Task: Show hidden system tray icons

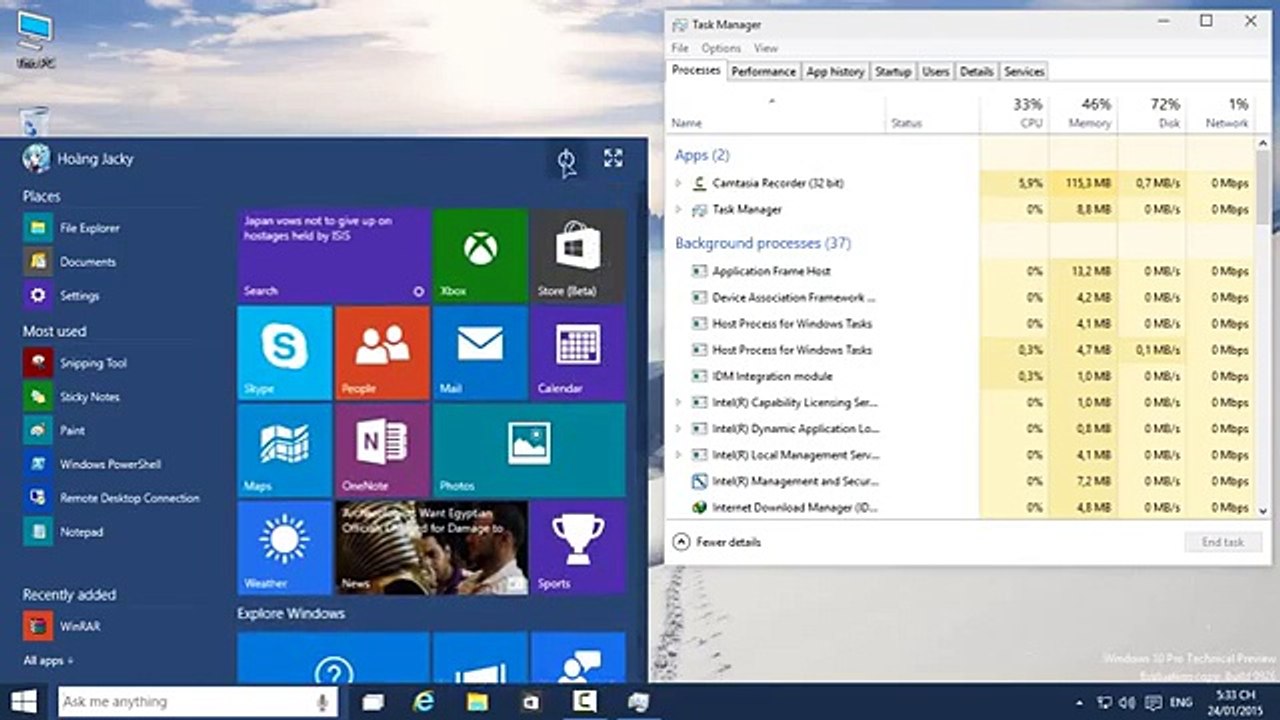Action: pyautogui.click(x=1079, y=702)
